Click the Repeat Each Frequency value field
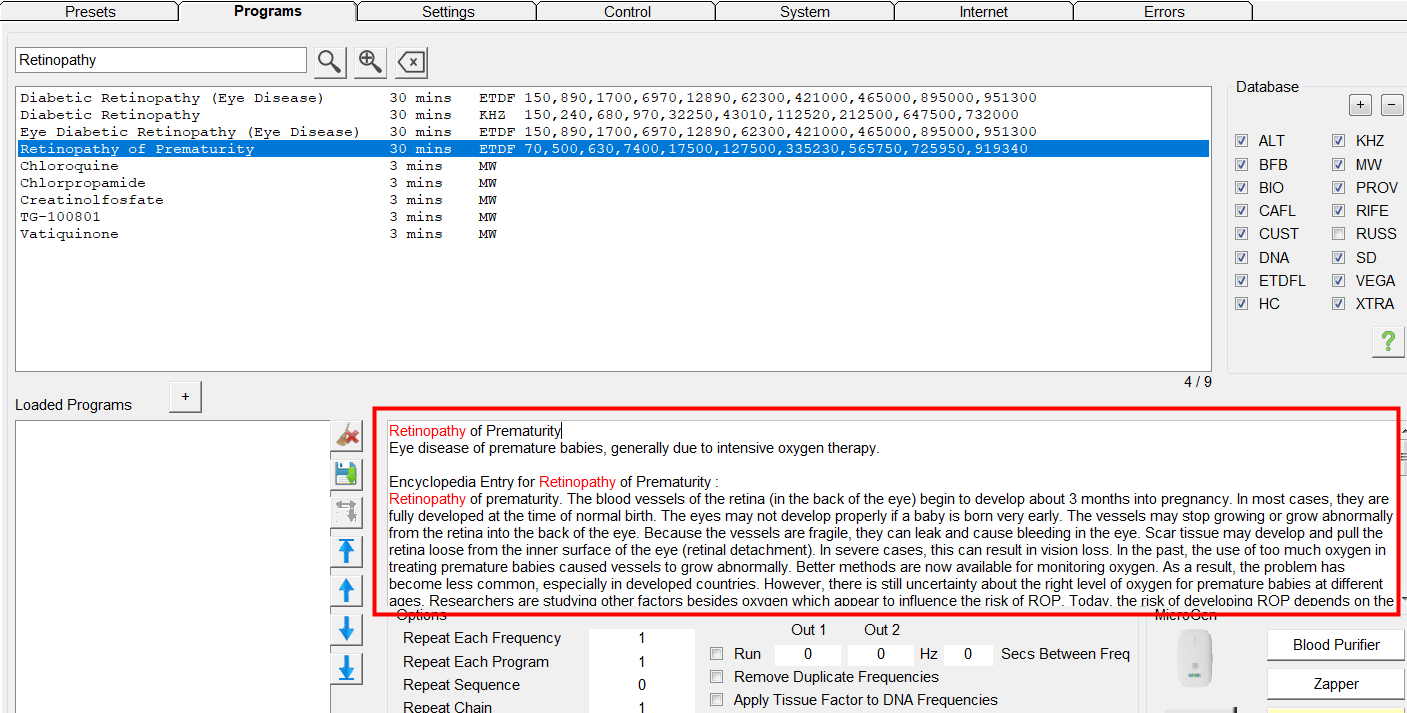Screen dimensions: 1407x713 point(641,638)
